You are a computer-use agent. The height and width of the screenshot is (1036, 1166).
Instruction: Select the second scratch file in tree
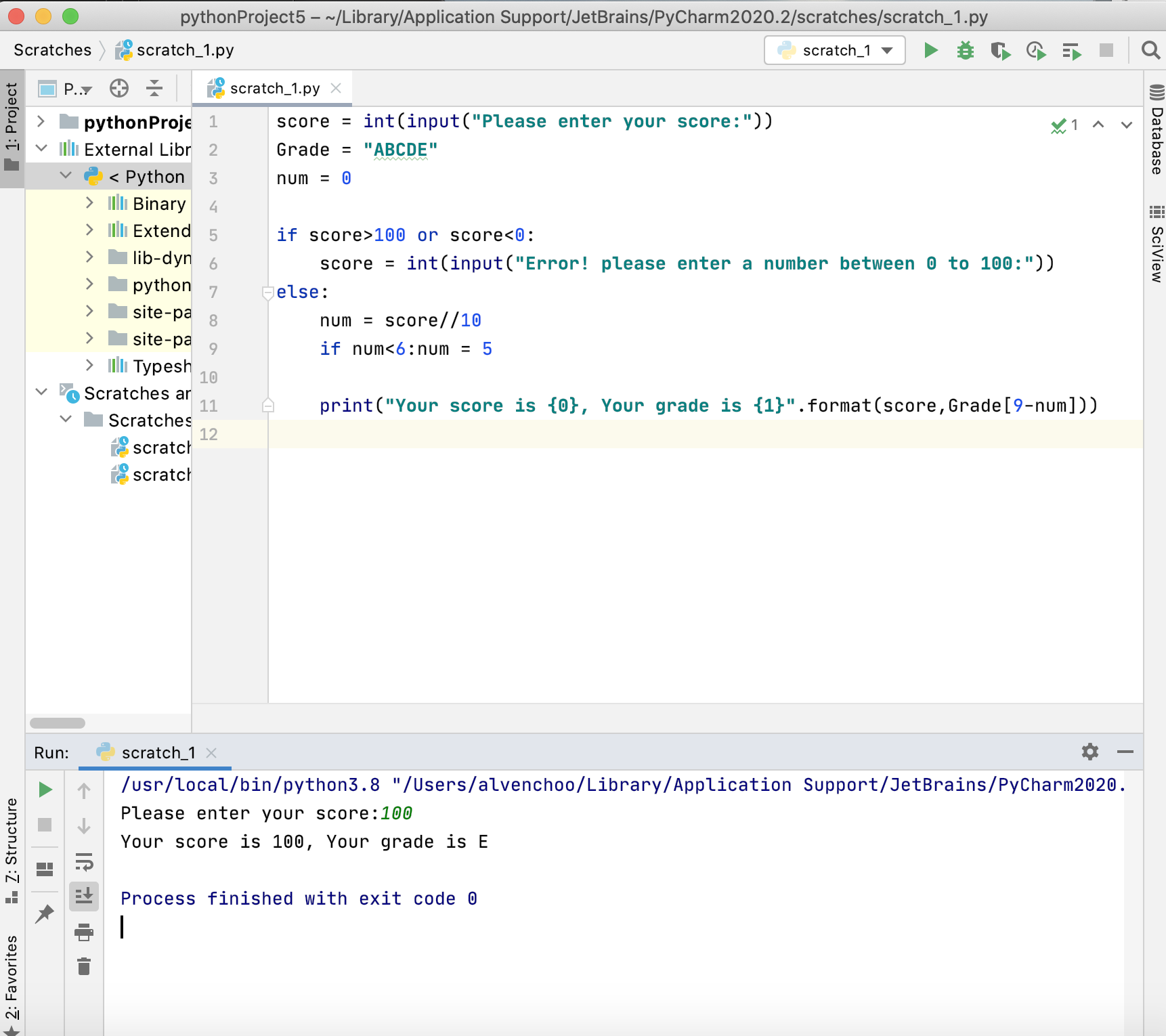(x=150, y=474)
